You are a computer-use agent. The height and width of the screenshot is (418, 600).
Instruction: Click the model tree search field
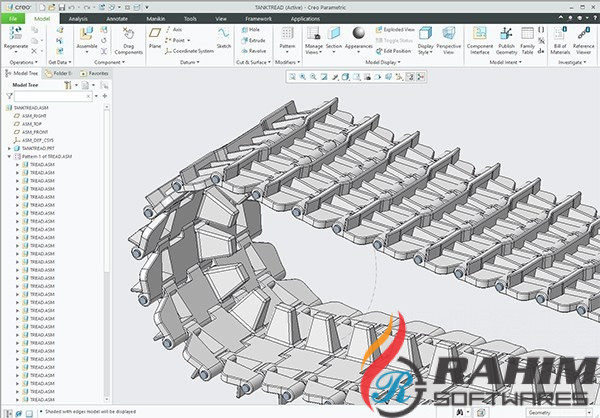[53, 96]
